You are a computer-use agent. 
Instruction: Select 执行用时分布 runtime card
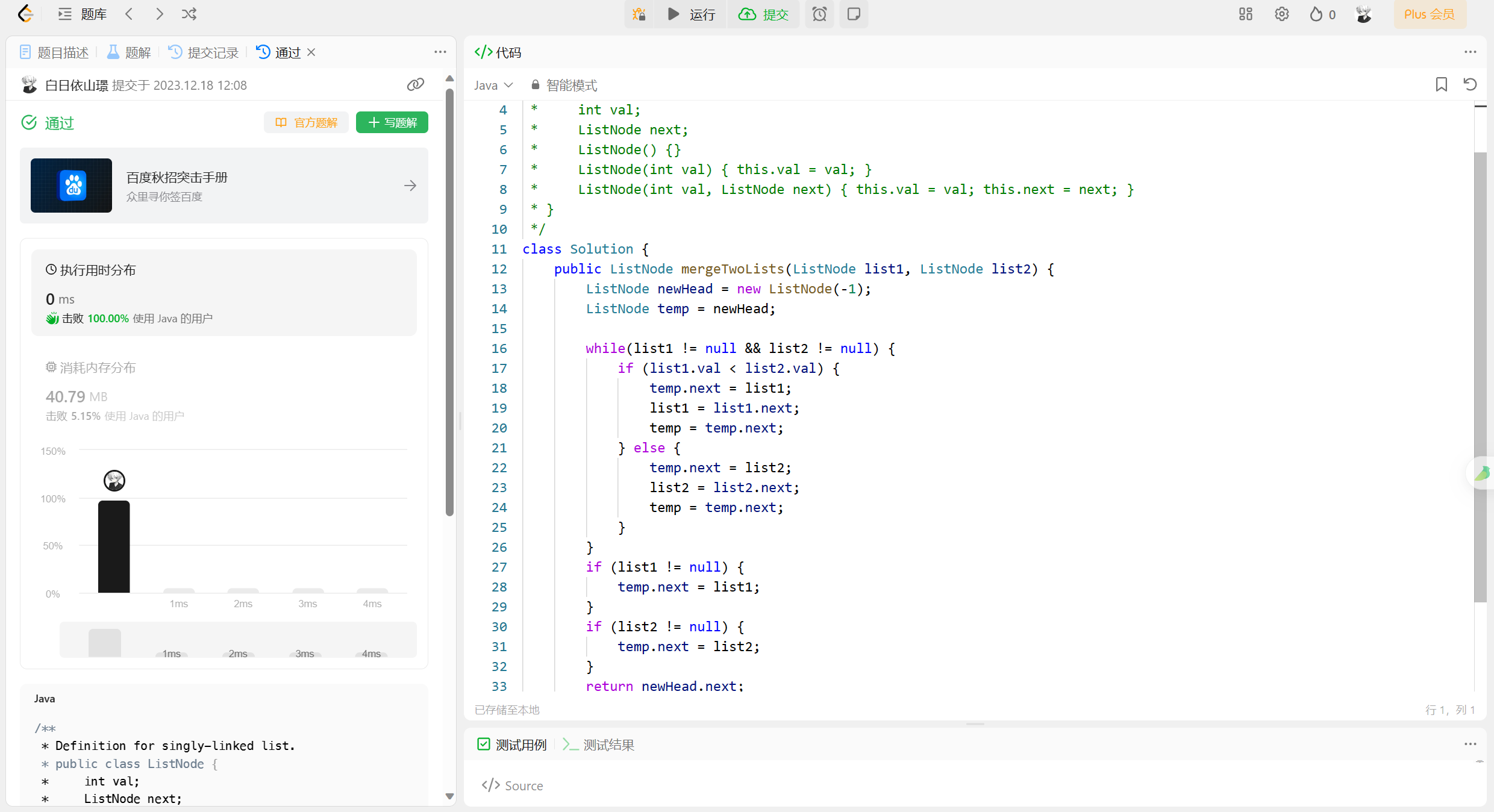(224, 293)
